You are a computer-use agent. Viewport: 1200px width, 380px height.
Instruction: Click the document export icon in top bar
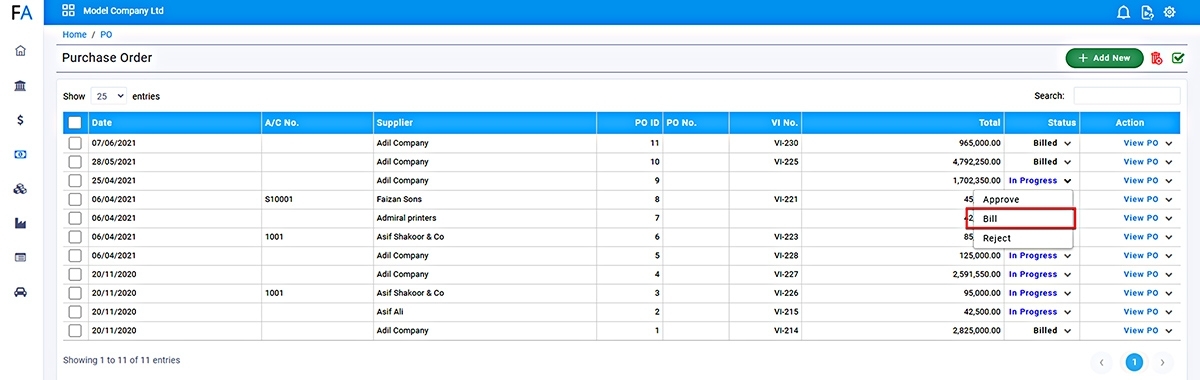point(1147,12)
